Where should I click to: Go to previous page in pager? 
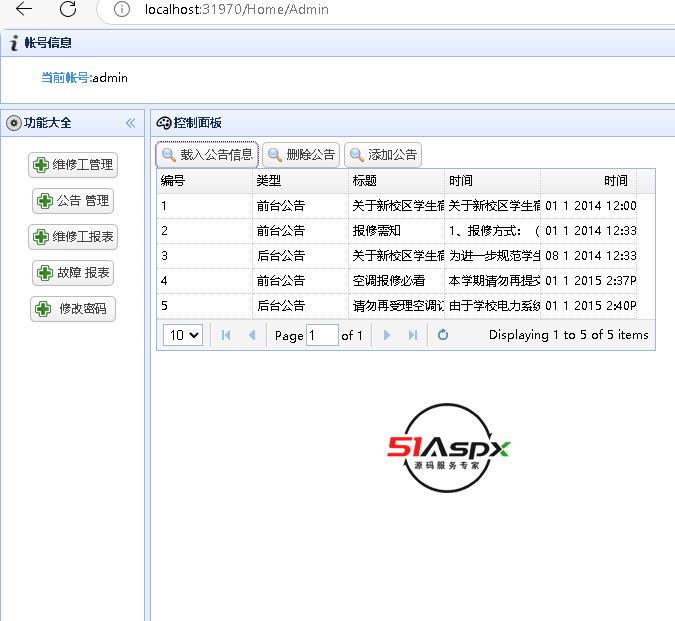pyautogui.click(x=252, y=335)
